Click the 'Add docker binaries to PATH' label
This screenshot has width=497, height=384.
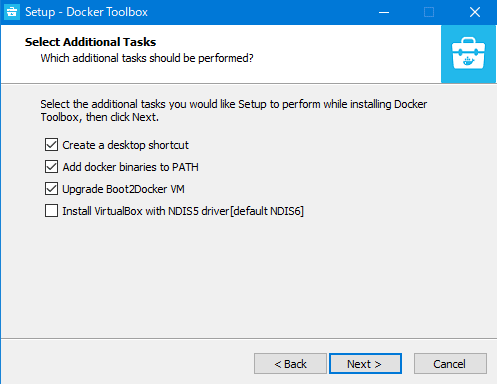[130, 167]
